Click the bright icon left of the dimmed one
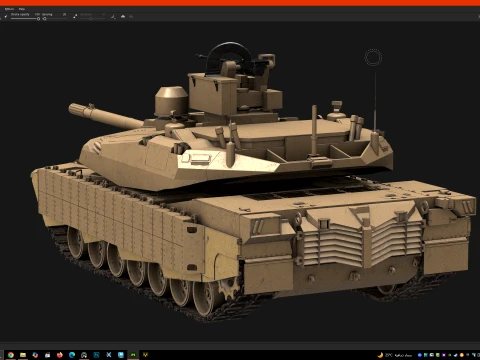Viewport: 480px width, 360px height. 123,16
